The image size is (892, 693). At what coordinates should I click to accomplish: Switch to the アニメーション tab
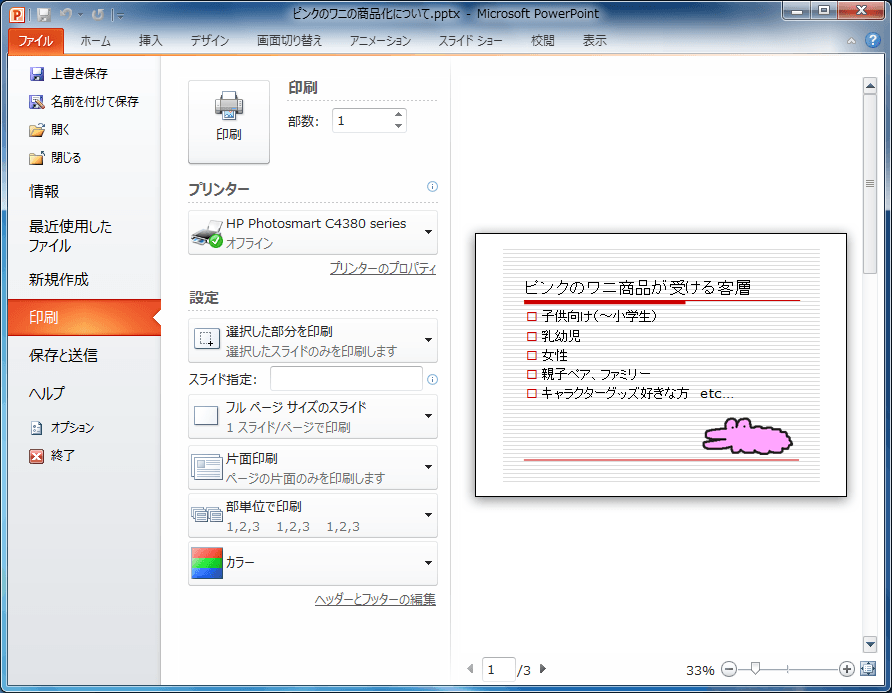pos(380,41)
